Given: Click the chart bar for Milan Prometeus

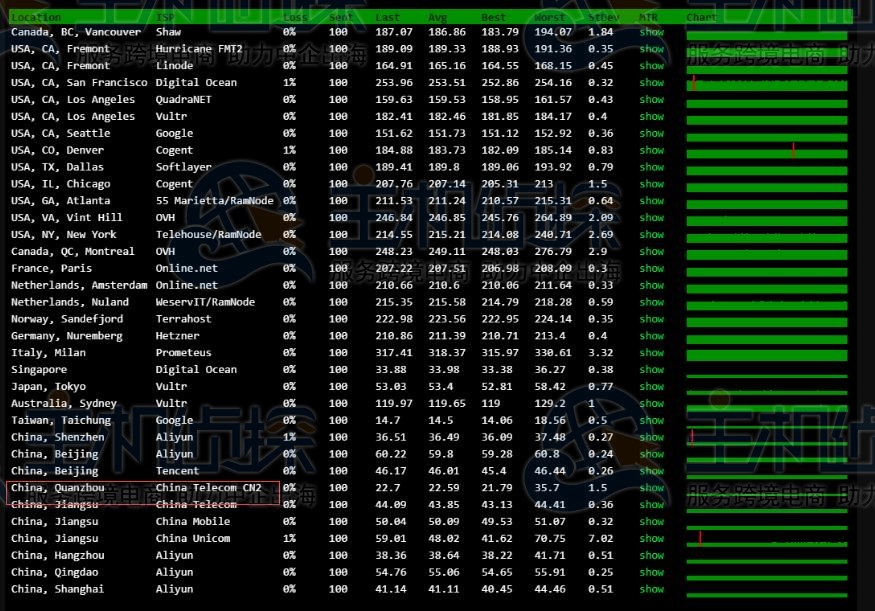Looking at the screenshot, I should pos(767,355).
